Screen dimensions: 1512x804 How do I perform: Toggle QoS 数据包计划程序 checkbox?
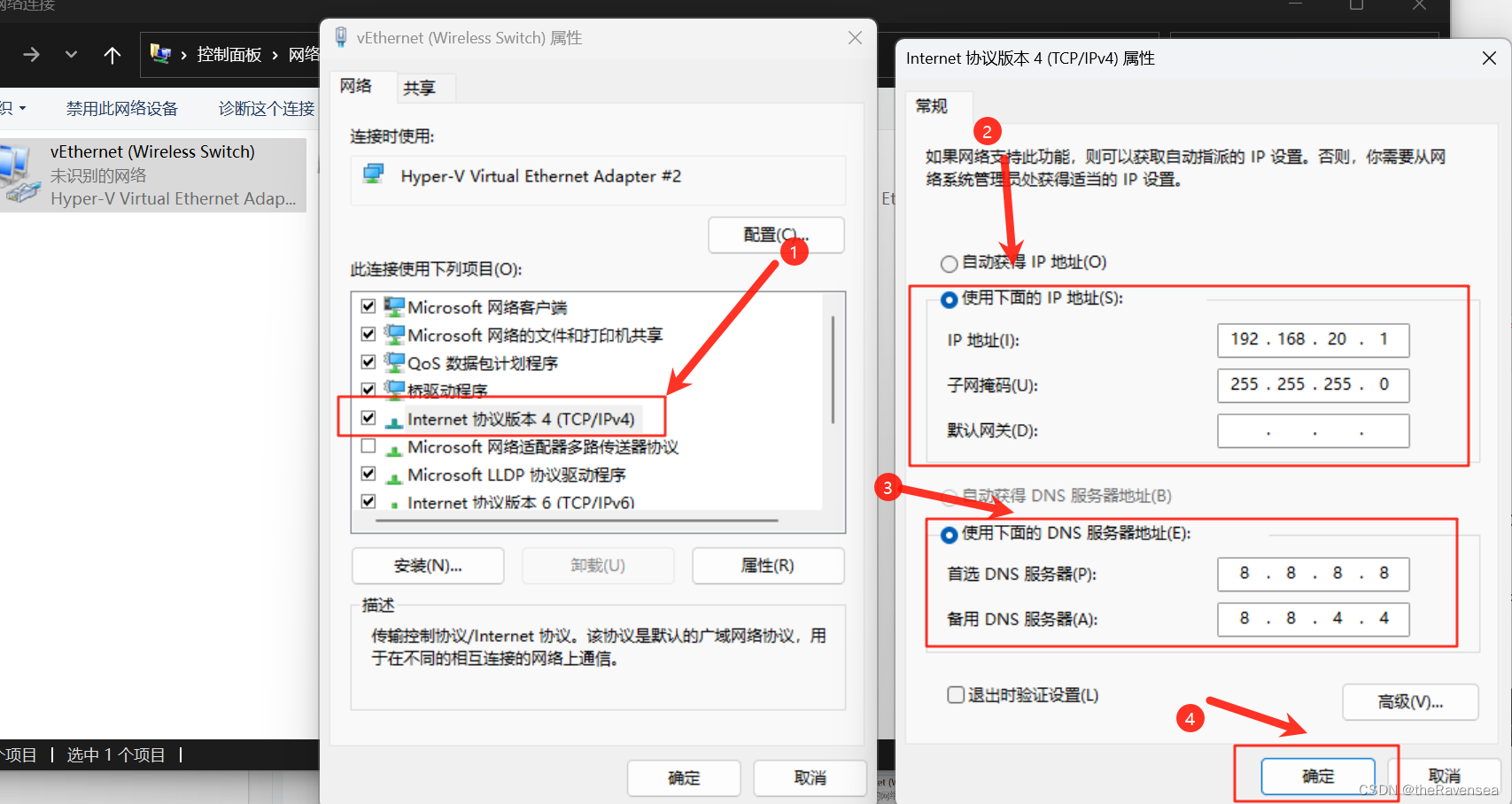click(368, 362)
